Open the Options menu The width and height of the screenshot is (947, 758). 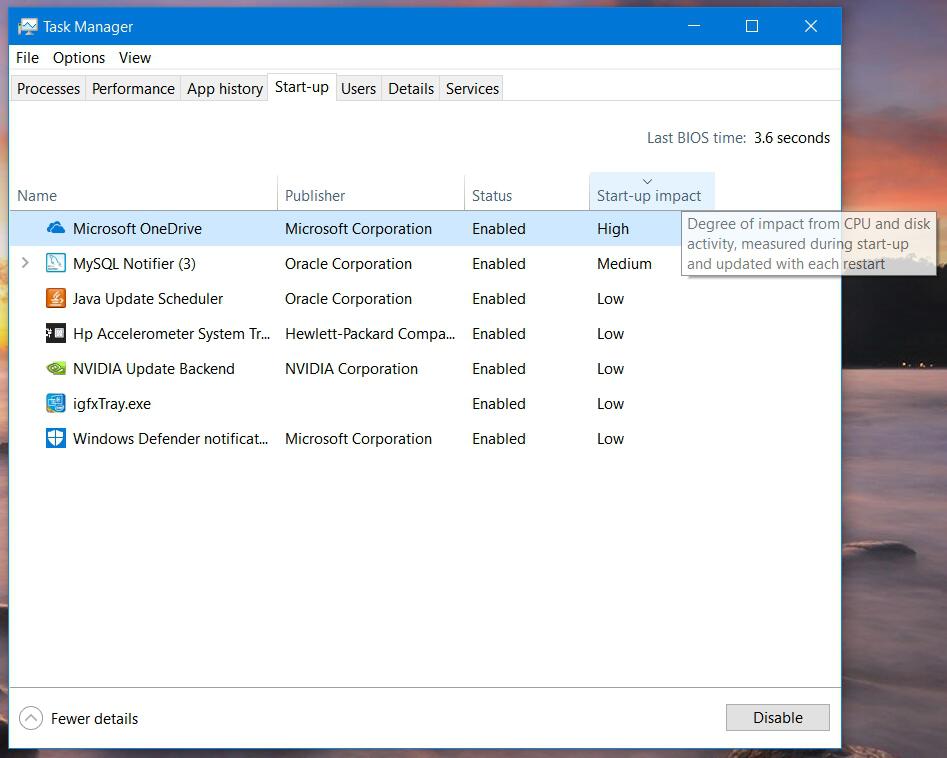79,58
